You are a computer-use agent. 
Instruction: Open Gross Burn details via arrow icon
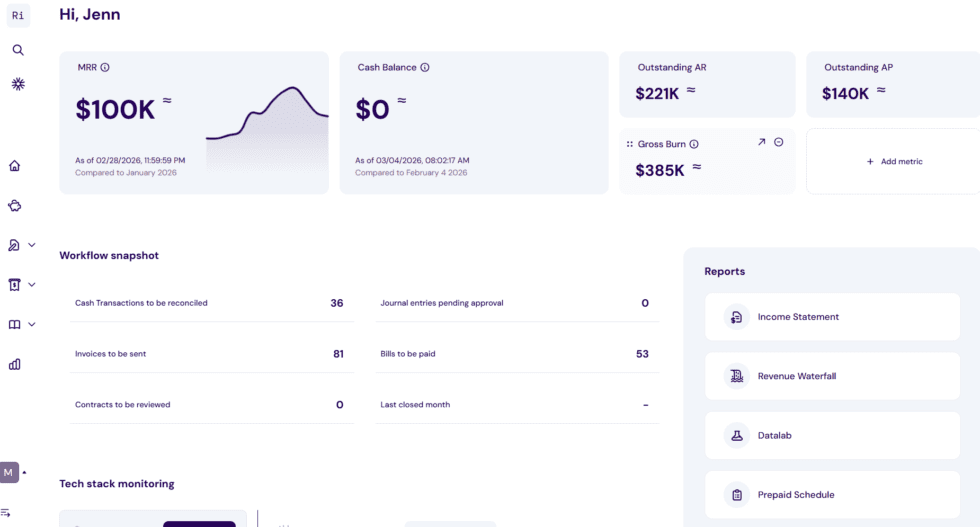[761, 142]
